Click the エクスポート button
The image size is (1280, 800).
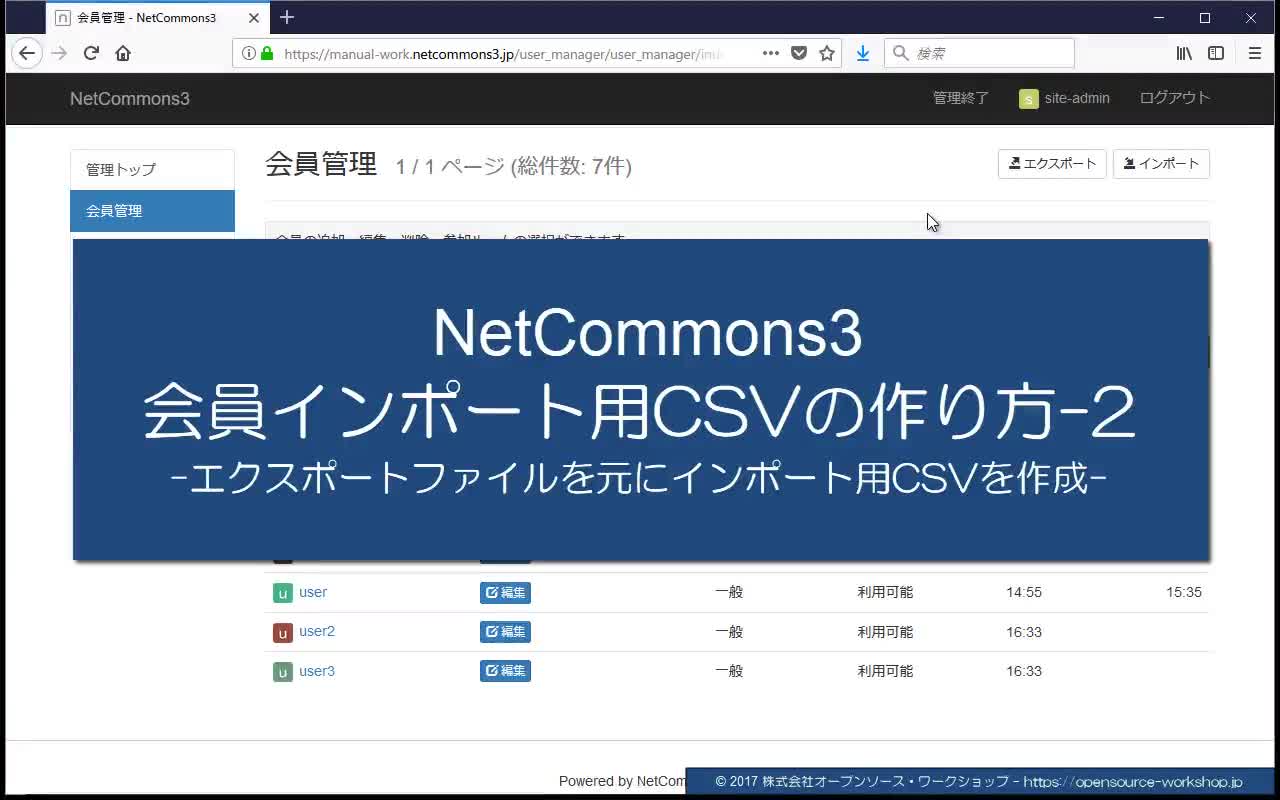tap(1052, 164)
